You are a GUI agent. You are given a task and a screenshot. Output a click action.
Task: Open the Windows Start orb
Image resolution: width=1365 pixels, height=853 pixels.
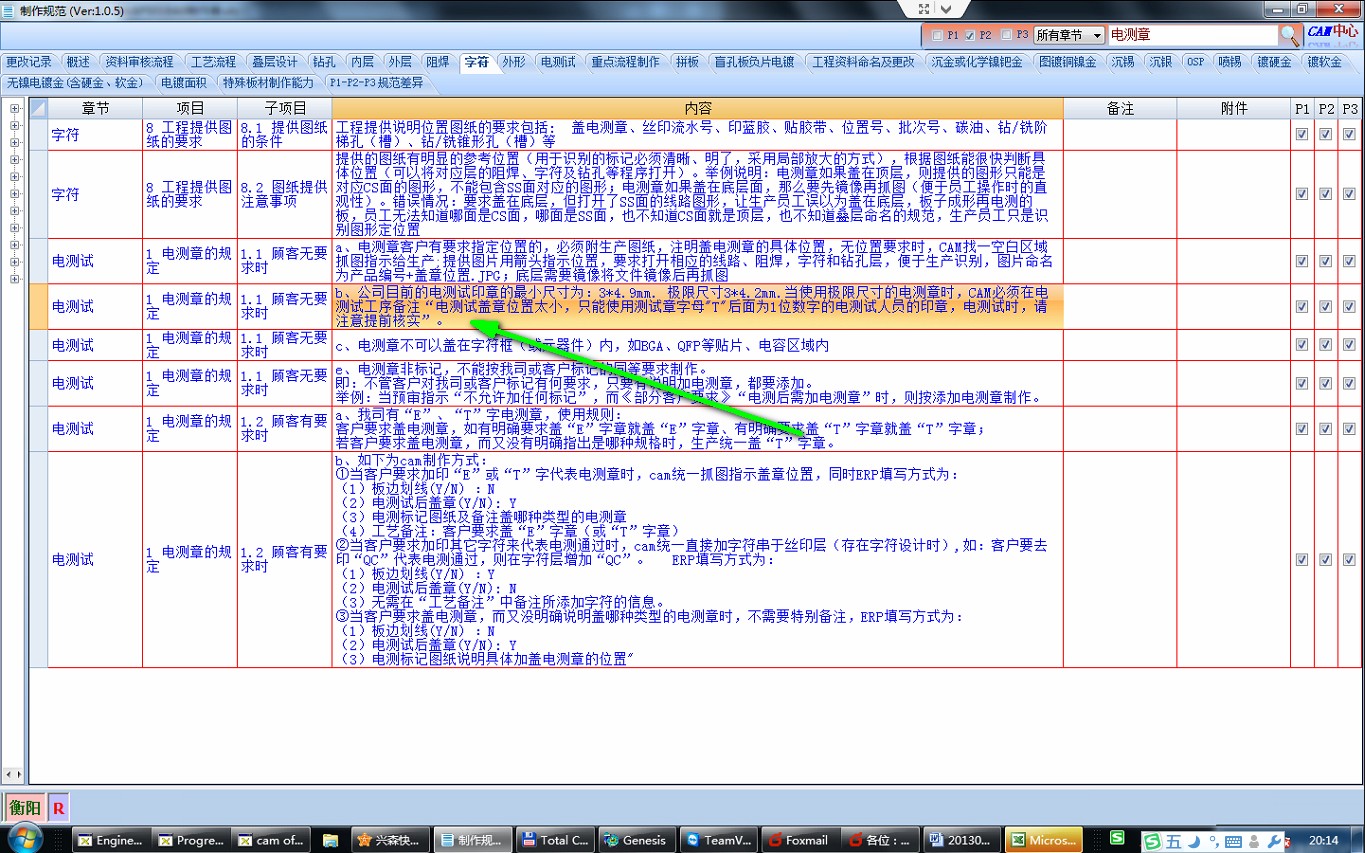pos(26,838)
